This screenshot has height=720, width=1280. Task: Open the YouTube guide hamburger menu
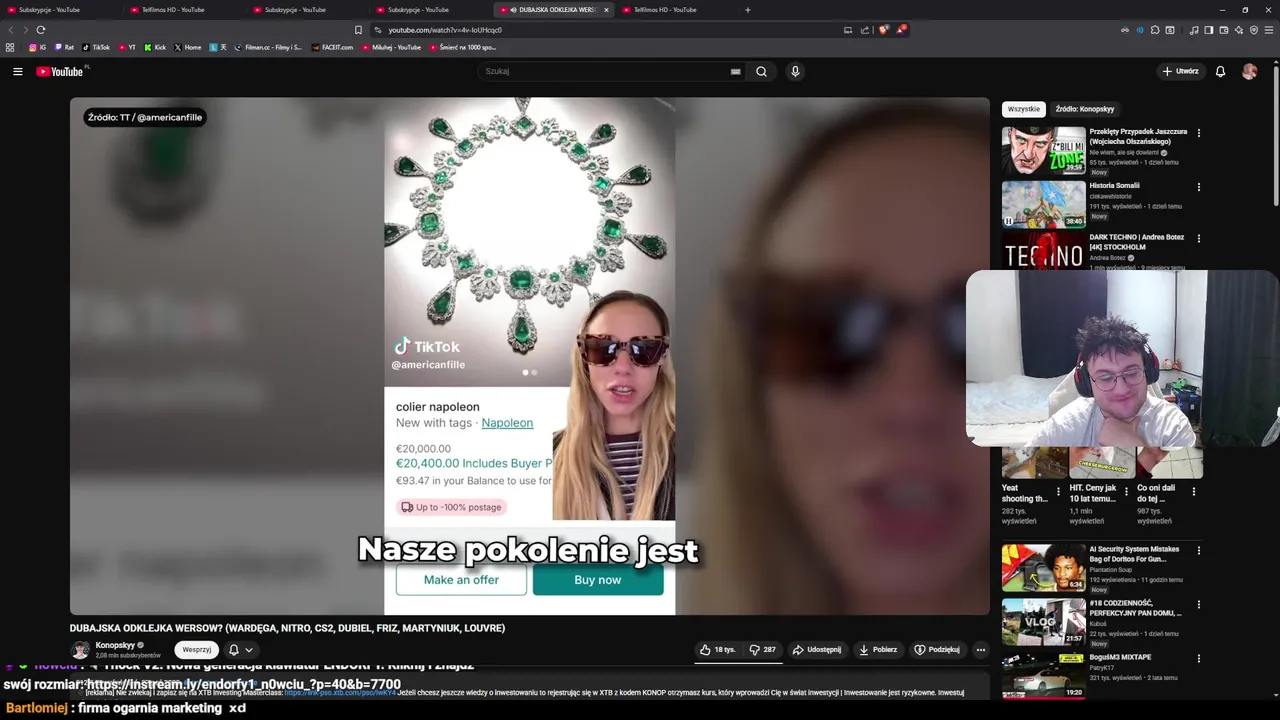pyautogui.click(x=17, y=71)
